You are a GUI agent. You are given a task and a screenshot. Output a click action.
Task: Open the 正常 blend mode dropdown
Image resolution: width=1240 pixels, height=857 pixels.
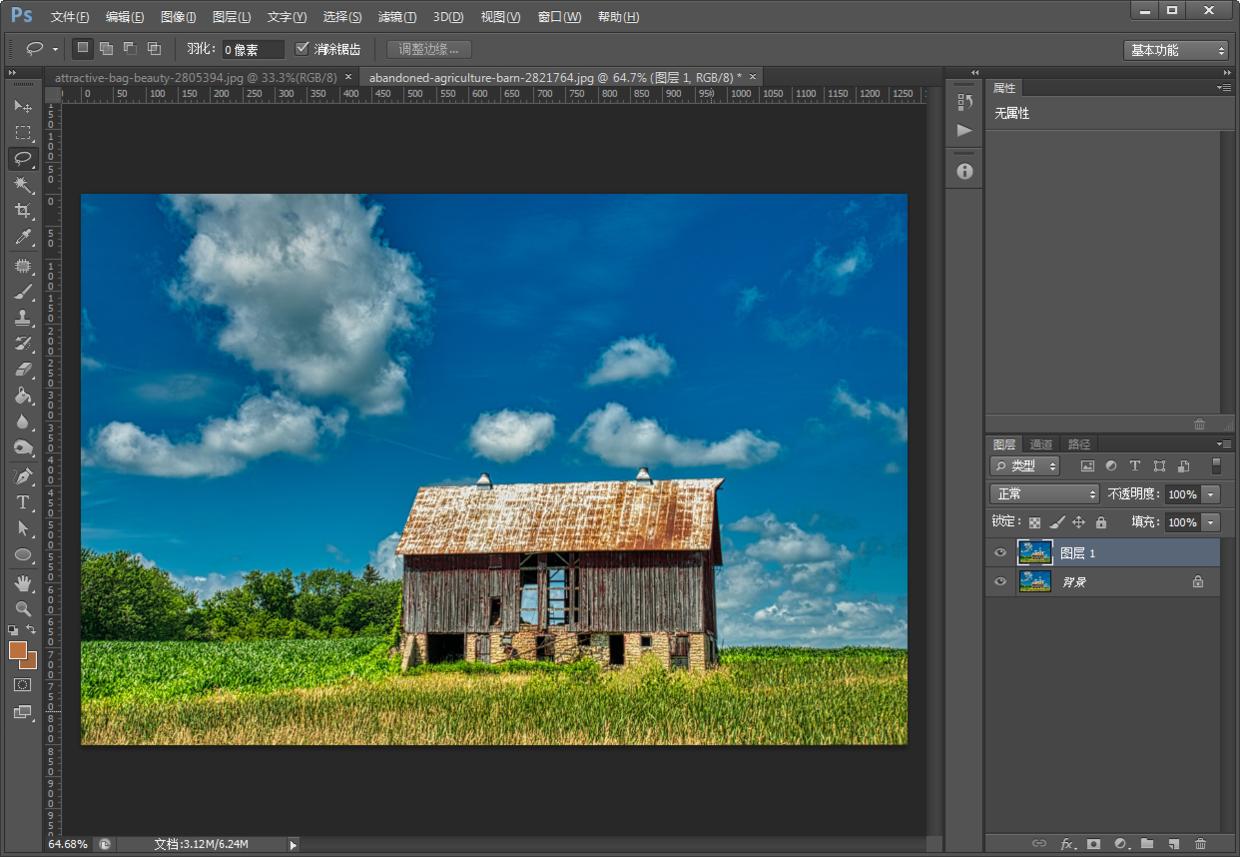1044,494
